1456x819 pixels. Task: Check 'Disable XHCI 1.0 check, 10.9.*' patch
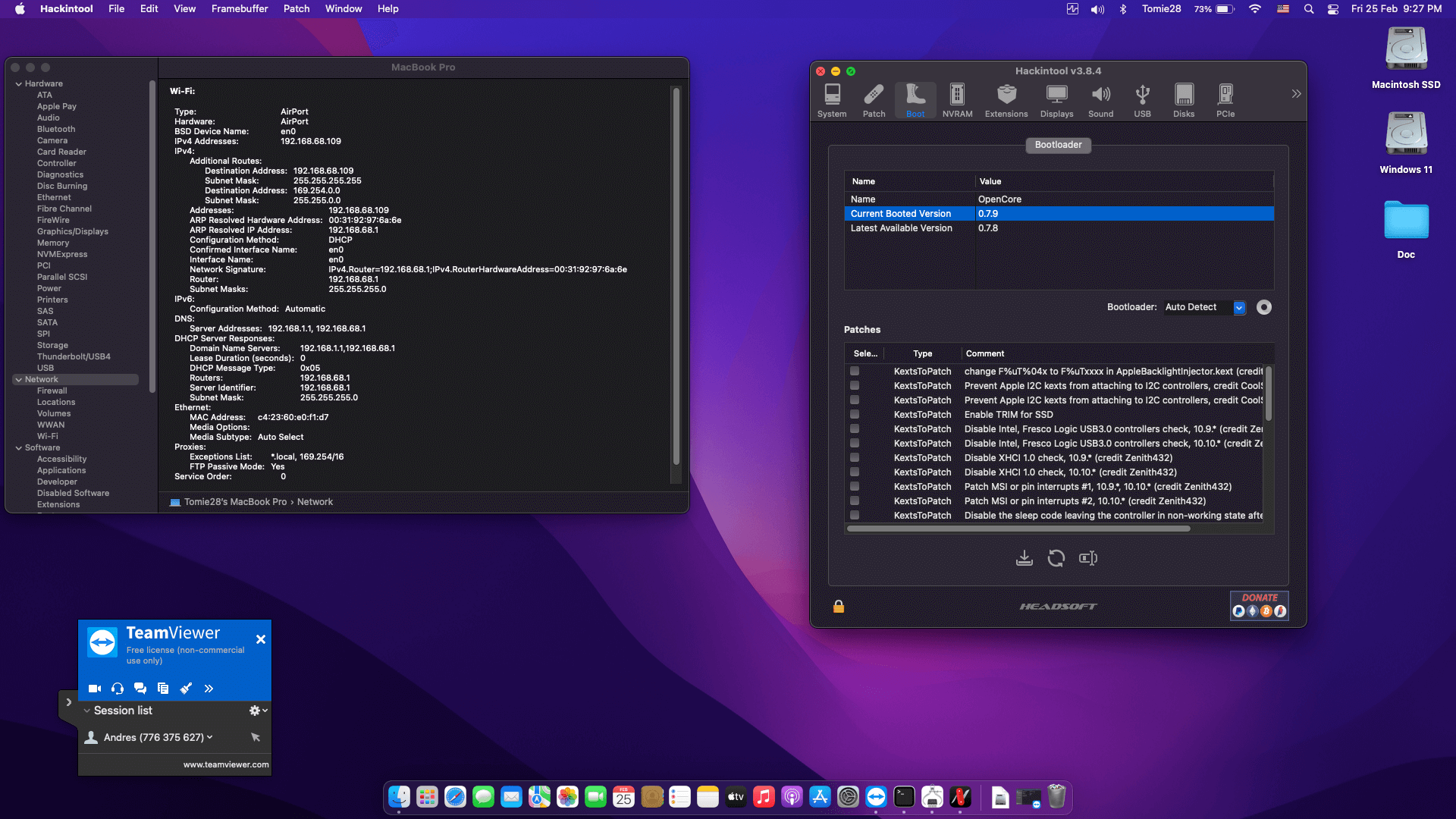pyautogui.click(x=855, y=458)
